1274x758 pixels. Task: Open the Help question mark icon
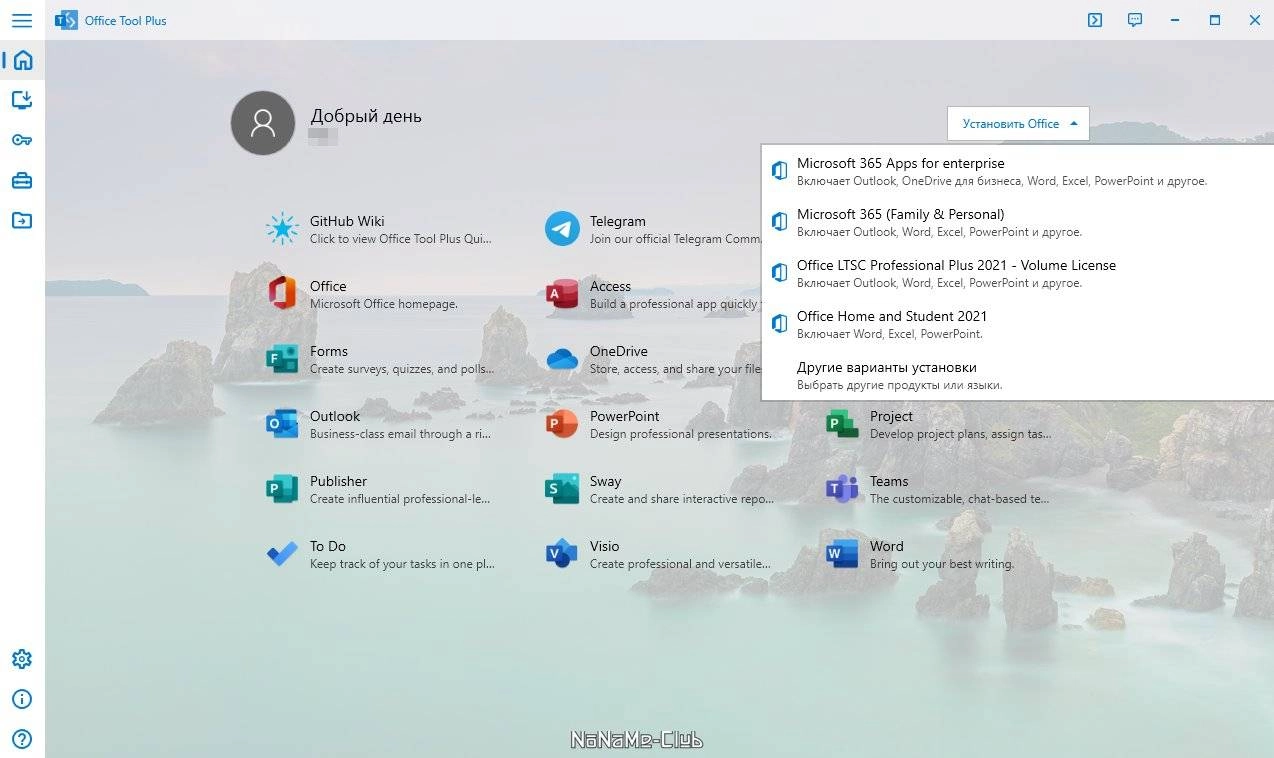tap(22, 739)
